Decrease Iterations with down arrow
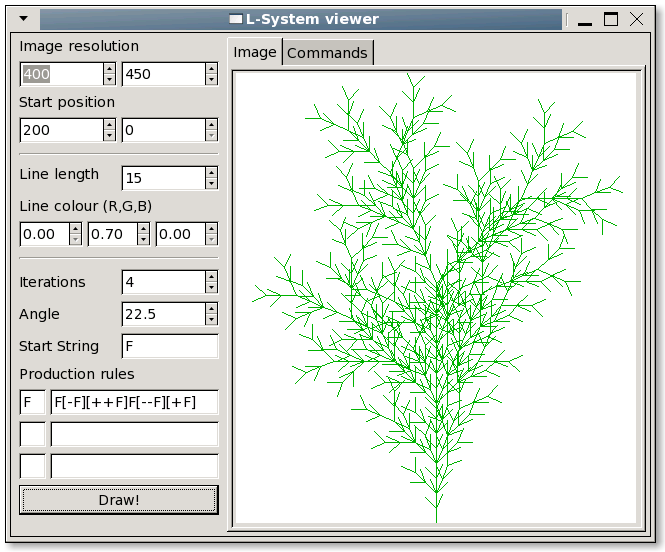665x552 pixels. click(x=211, y=287)
